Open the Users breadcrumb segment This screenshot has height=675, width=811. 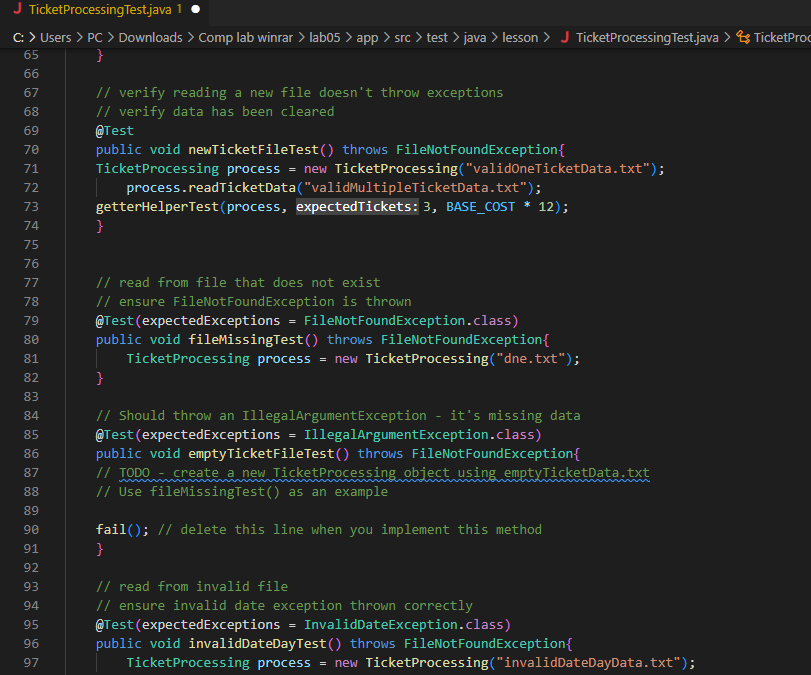tap(55, 38)
